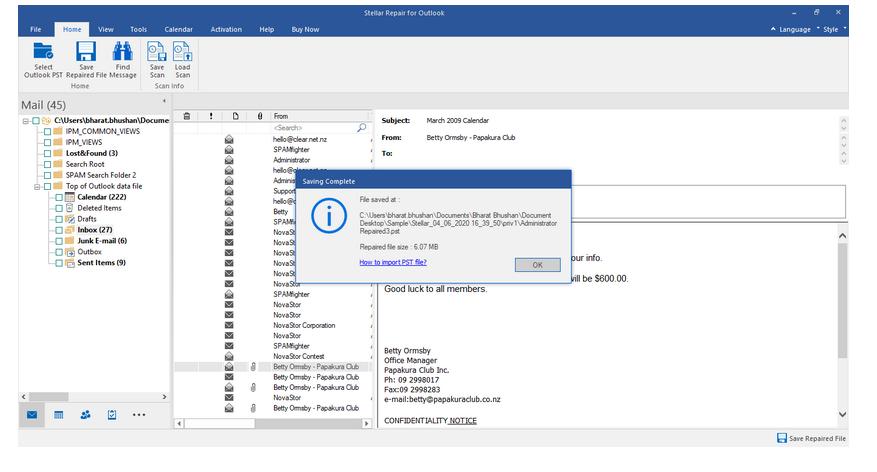Collapse the Mail pane with the arrow

coord(164,101)
